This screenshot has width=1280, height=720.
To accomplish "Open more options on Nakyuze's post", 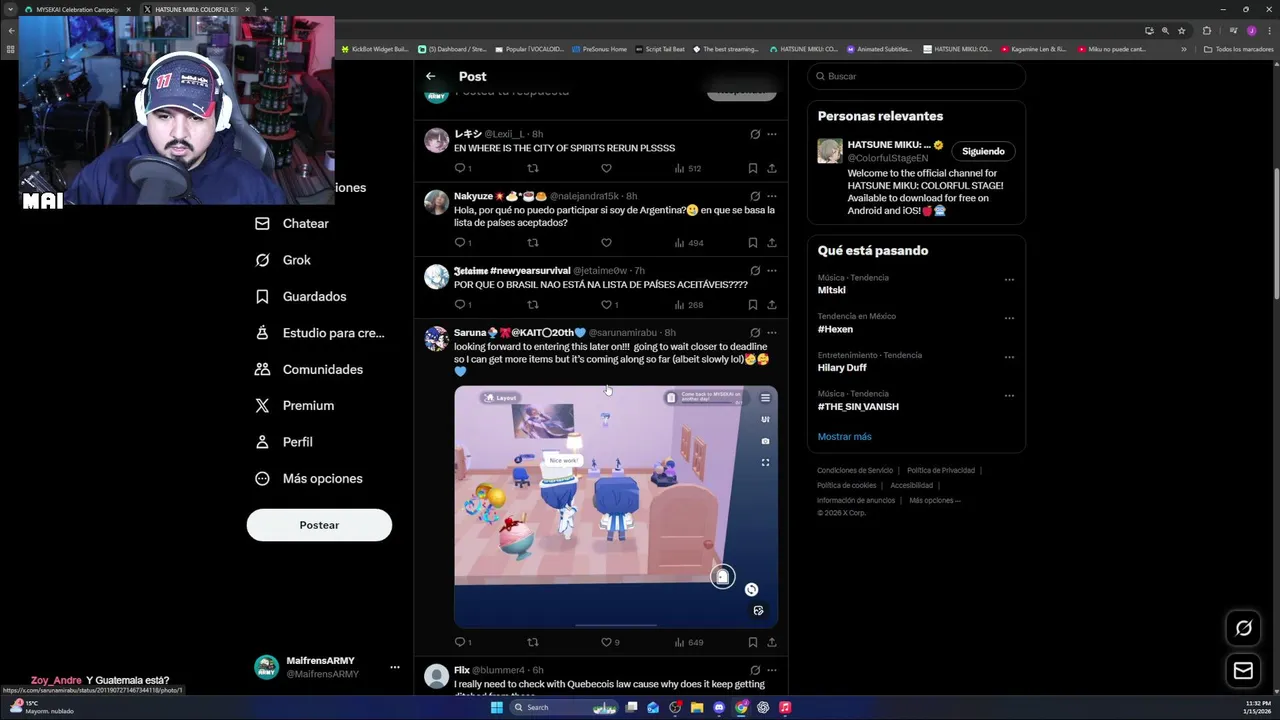I will coord(771,196).
